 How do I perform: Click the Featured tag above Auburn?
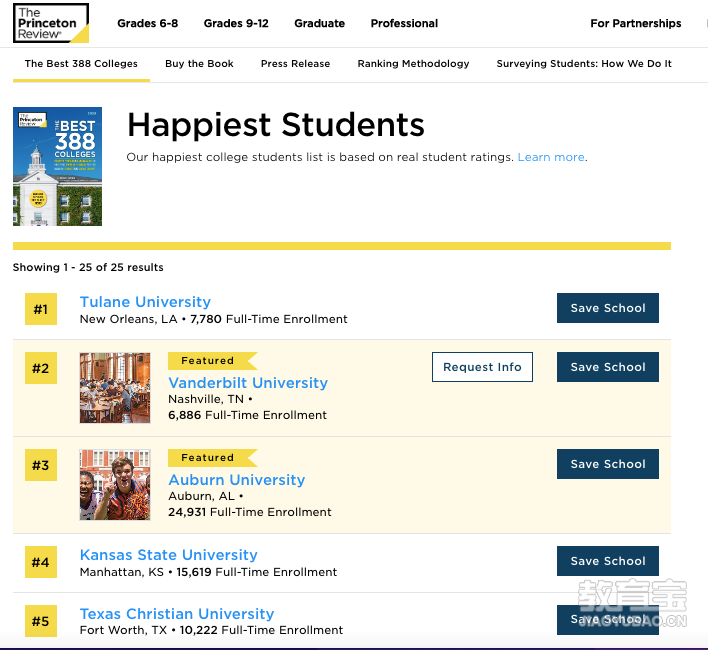tap(212, 458)
